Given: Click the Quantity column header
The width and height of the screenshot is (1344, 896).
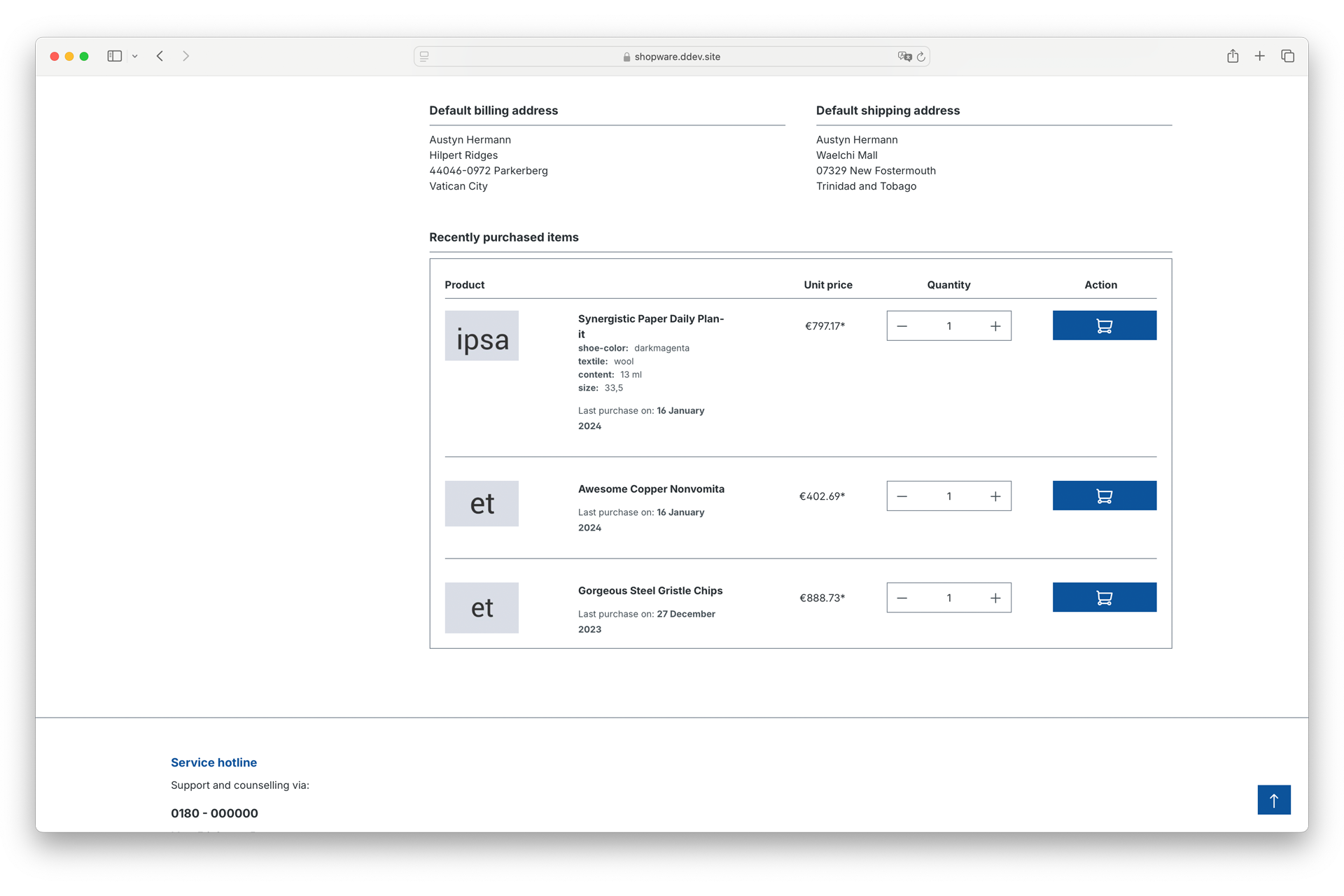Looking at the screenshot, I should 948,285.
